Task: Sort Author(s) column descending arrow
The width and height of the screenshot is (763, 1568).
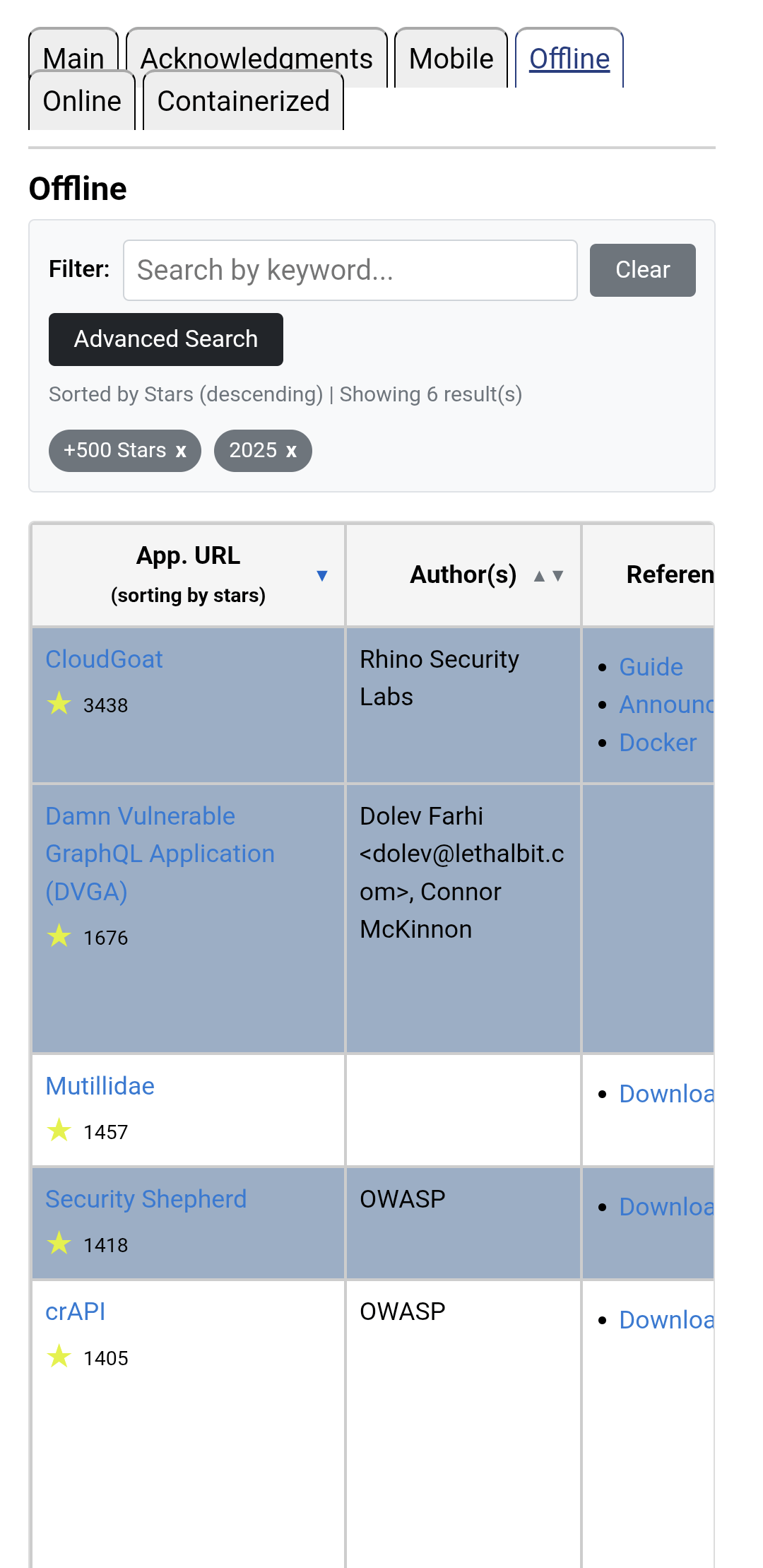Action: (558, 576)
